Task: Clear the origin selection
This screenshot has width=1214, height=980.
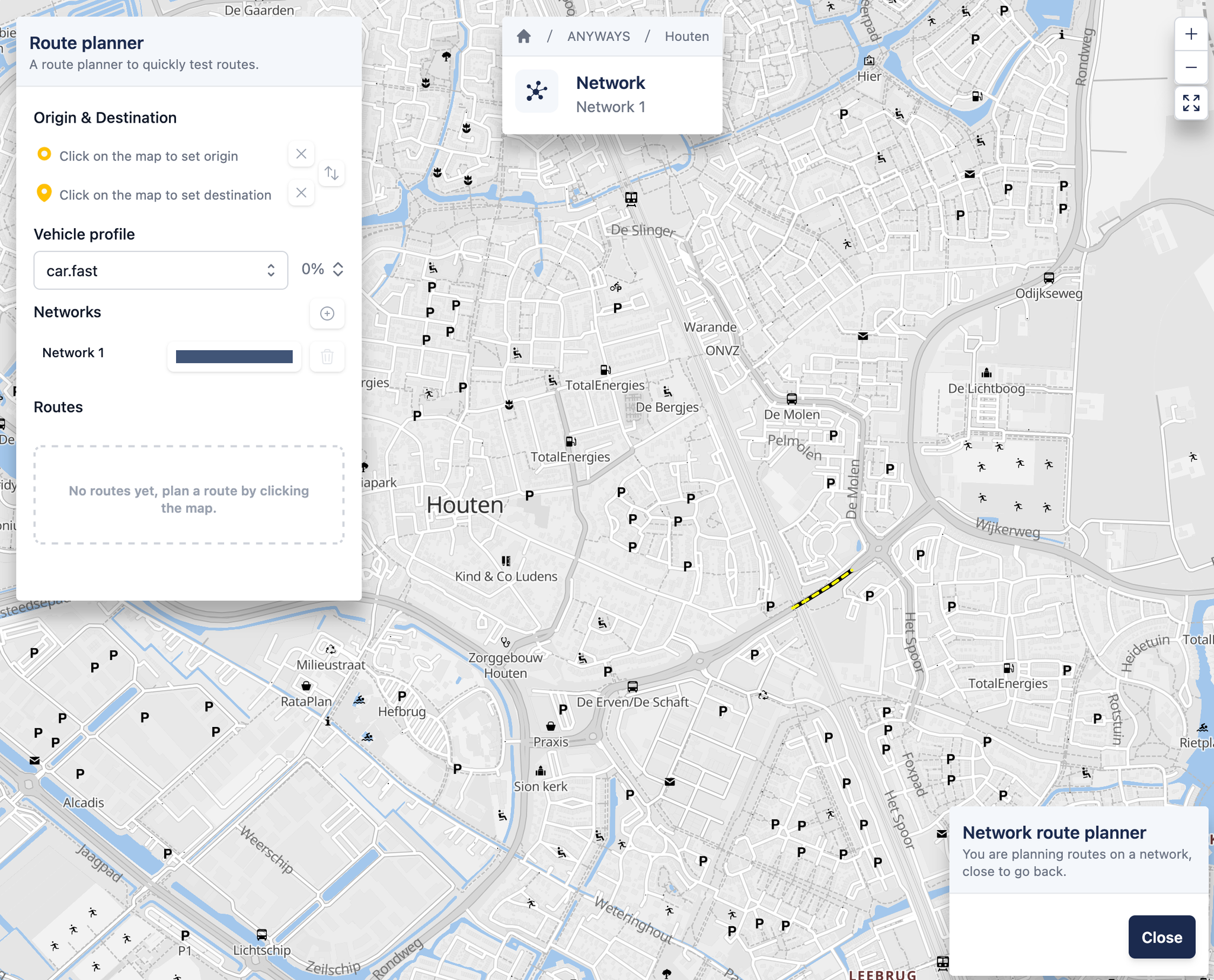Action: click(x=301, y=154)
